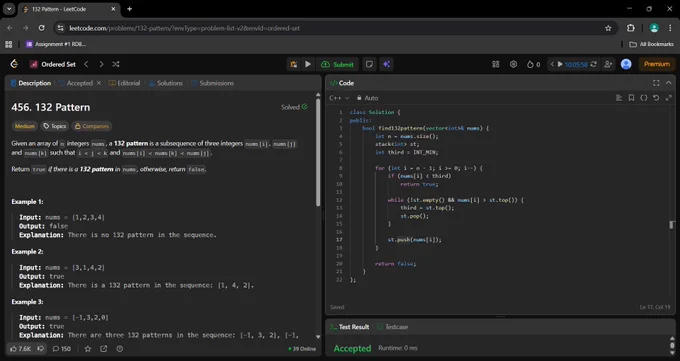This screenshot has width=680, height=361.
Task: Bookmark this page with the star
Action: tap(608, 28)
